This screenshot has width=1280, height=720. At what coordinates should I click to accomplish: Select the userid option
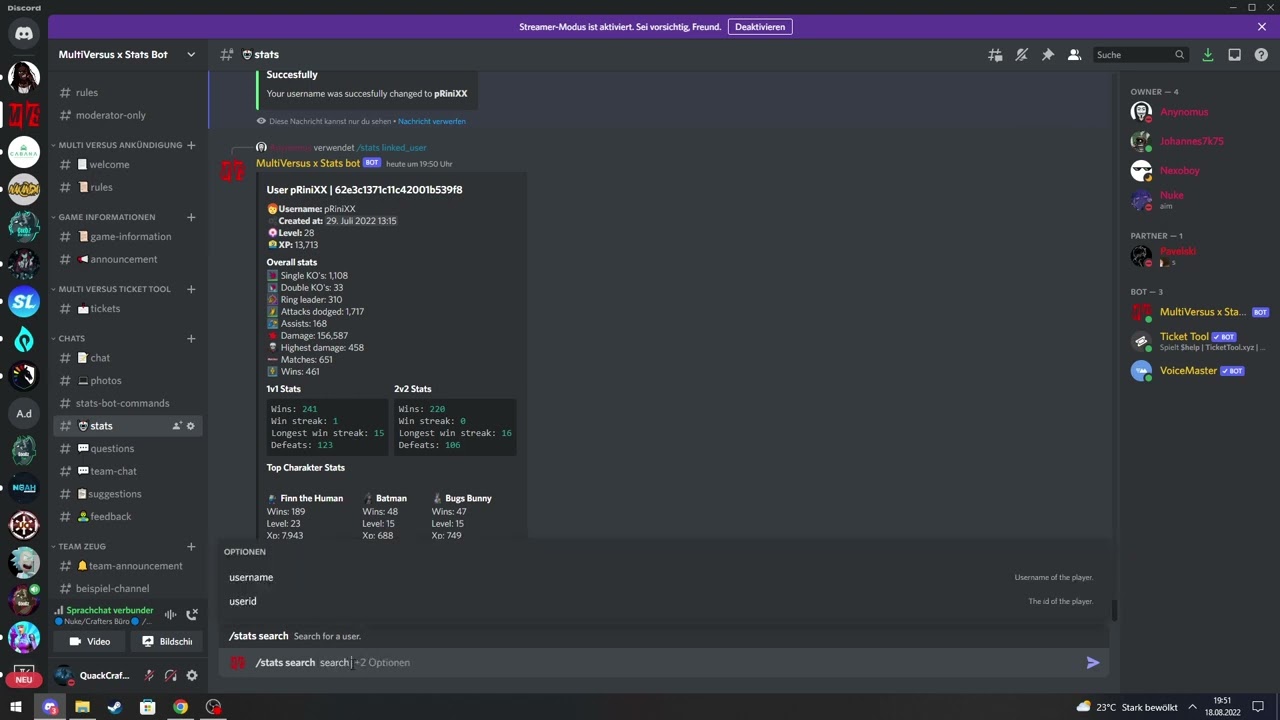[x=661, y=601]
